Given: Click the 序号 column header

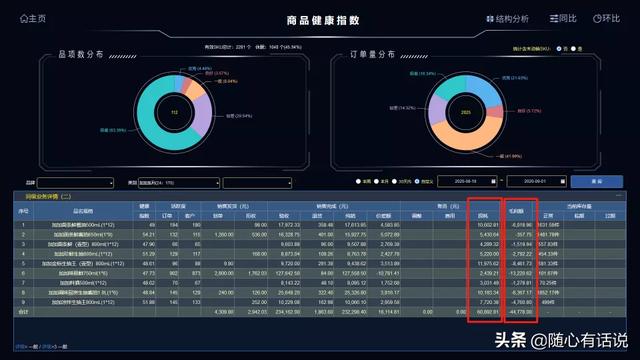Looking at the screenshot, I should click(24, 211).
